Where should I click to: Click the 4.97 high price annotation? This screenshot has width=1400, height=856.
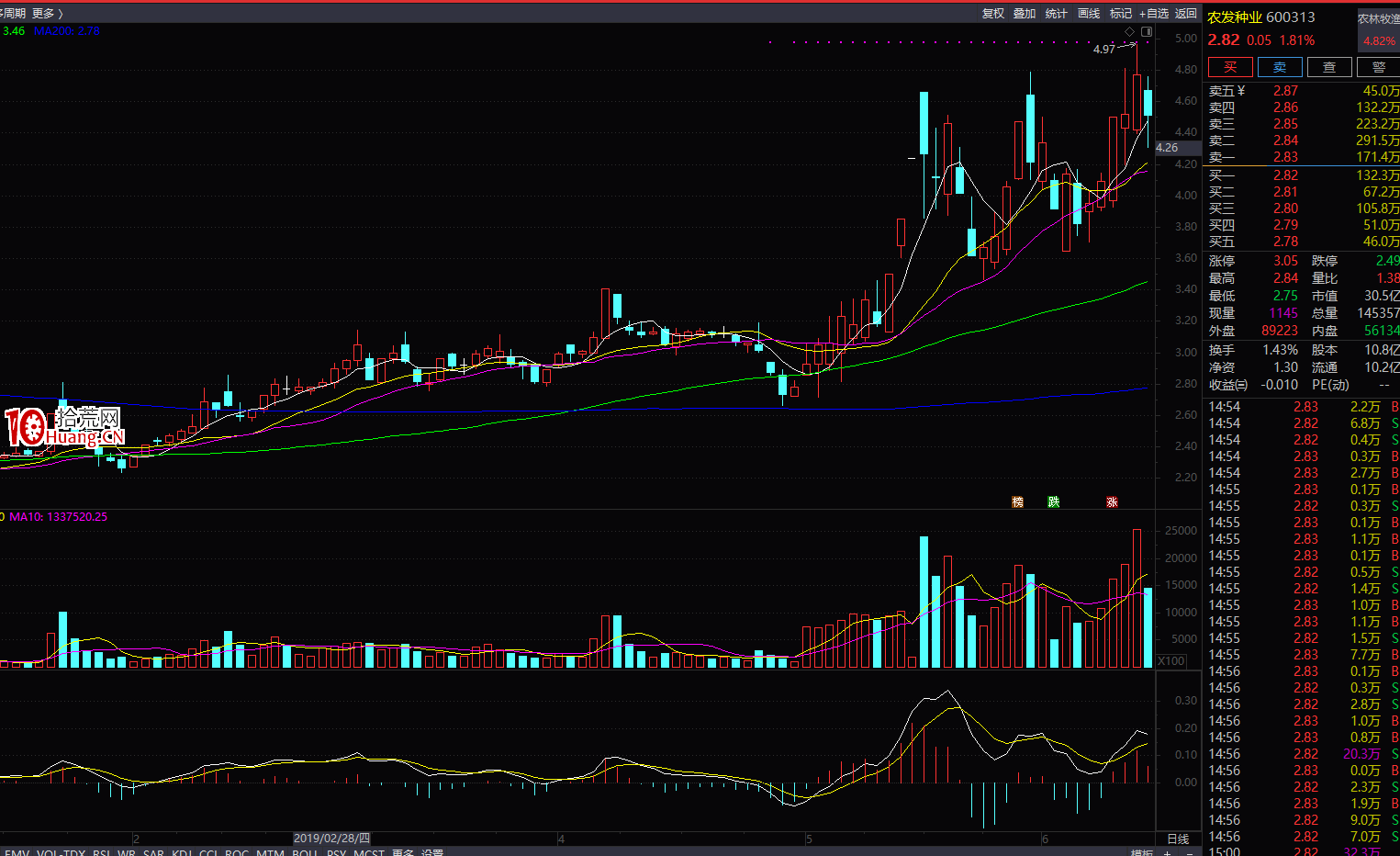coord(1103,50)
